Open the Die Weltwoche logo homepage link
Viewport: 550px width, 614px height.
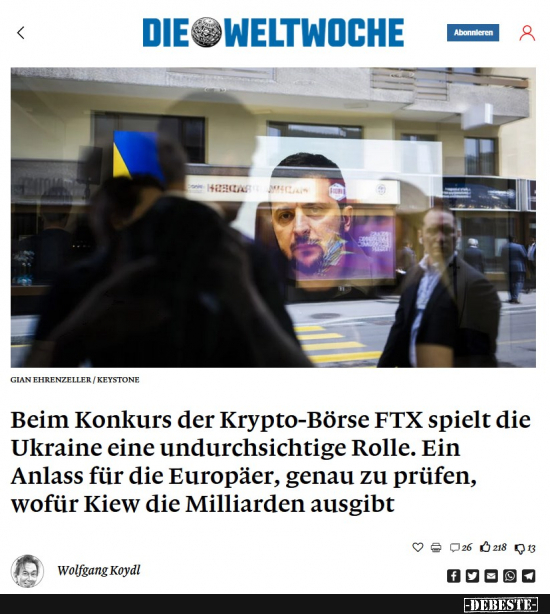(273, 33)
